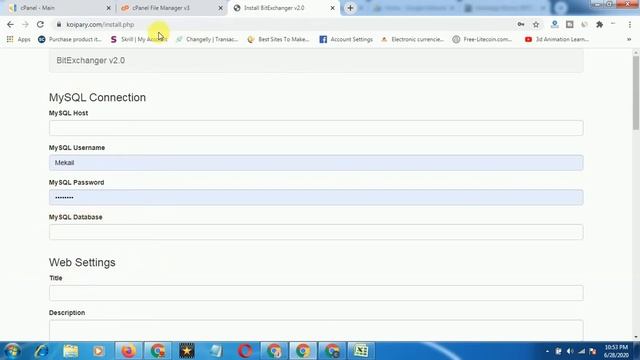Expand the bookmarks overflow chevron
640x360 pixels.
[629, 39]
